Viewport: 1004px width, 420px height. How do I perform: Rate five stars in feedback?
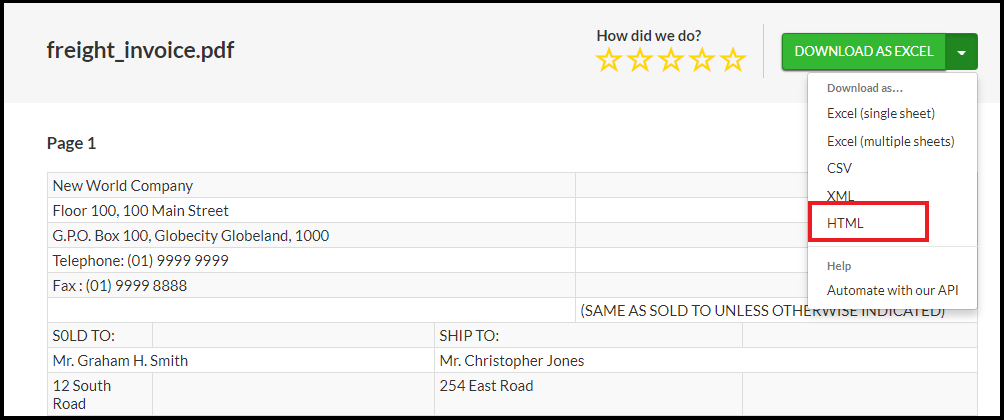tap(734, 60)
